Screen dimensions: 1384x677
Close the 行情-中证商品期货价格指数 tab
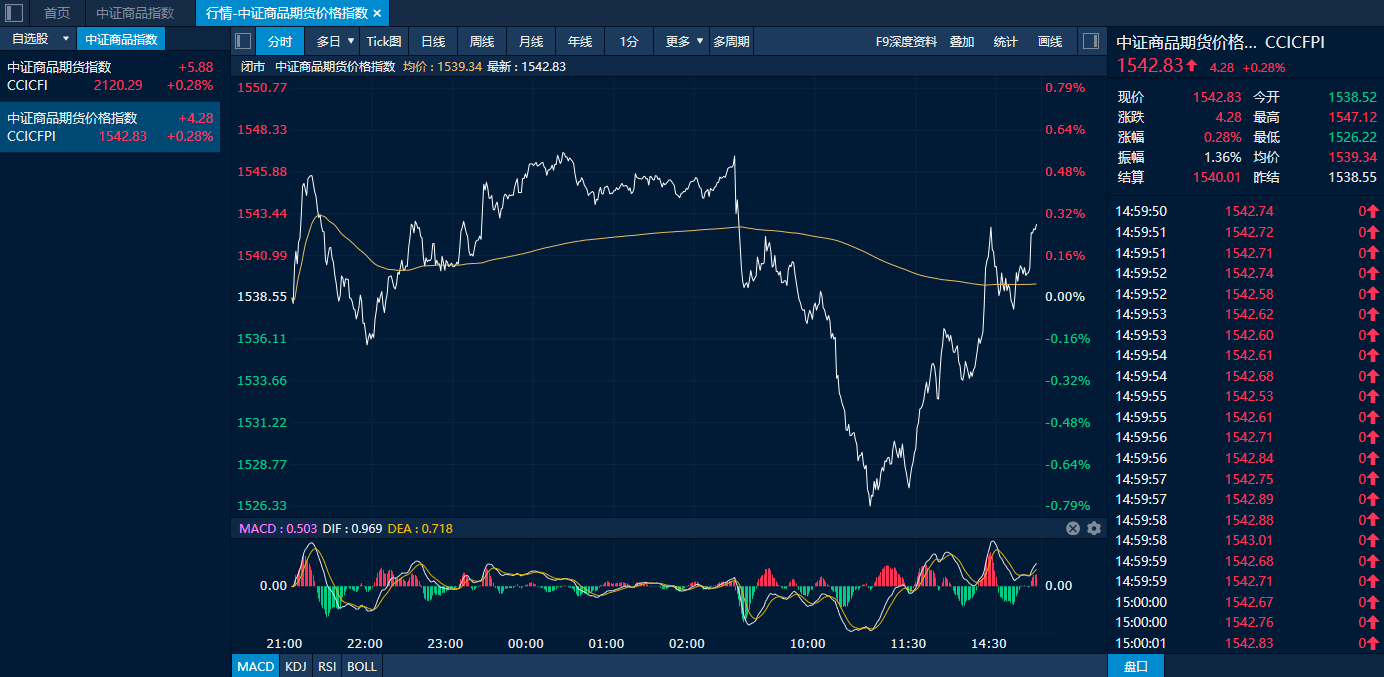(377, 13)
